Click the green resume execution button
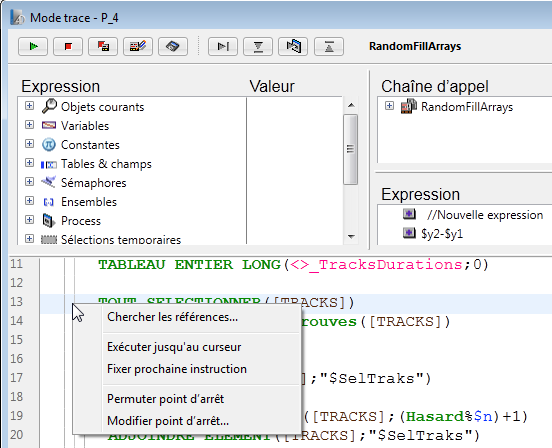 [x=33, y=46]
